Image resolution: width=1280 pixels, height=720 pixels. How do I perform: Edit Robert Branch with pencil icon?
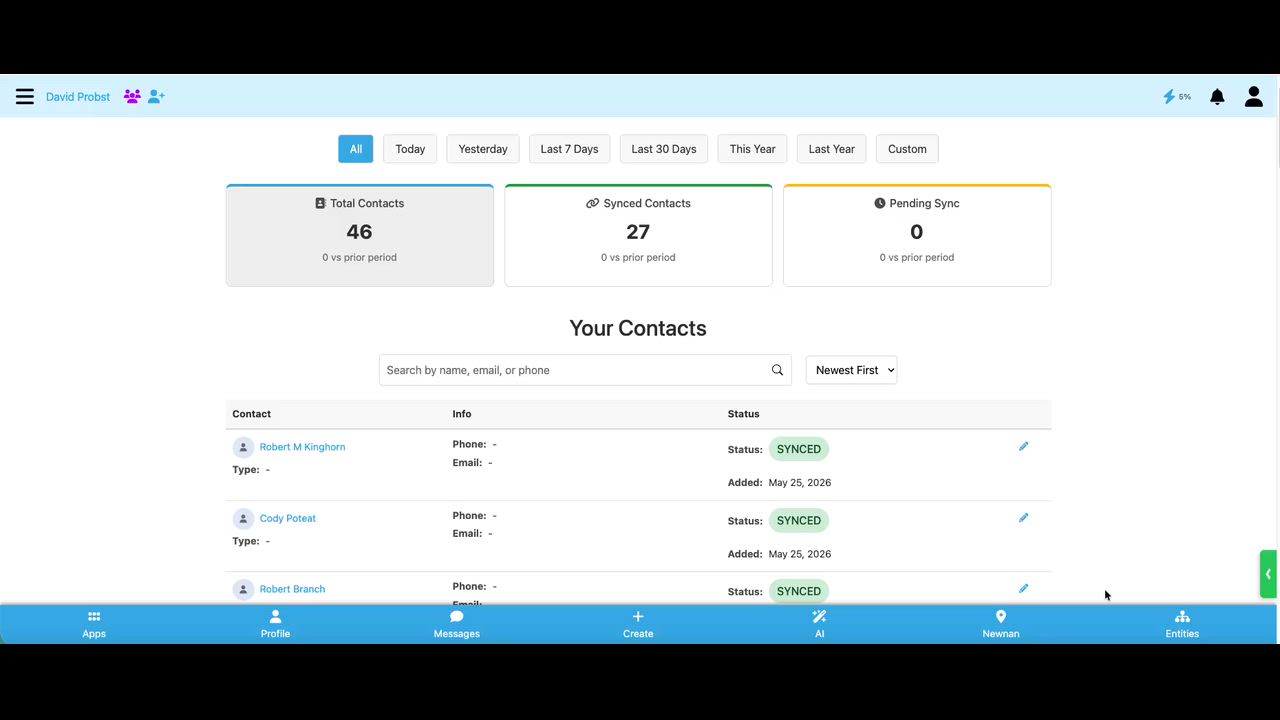point(1023,589)
